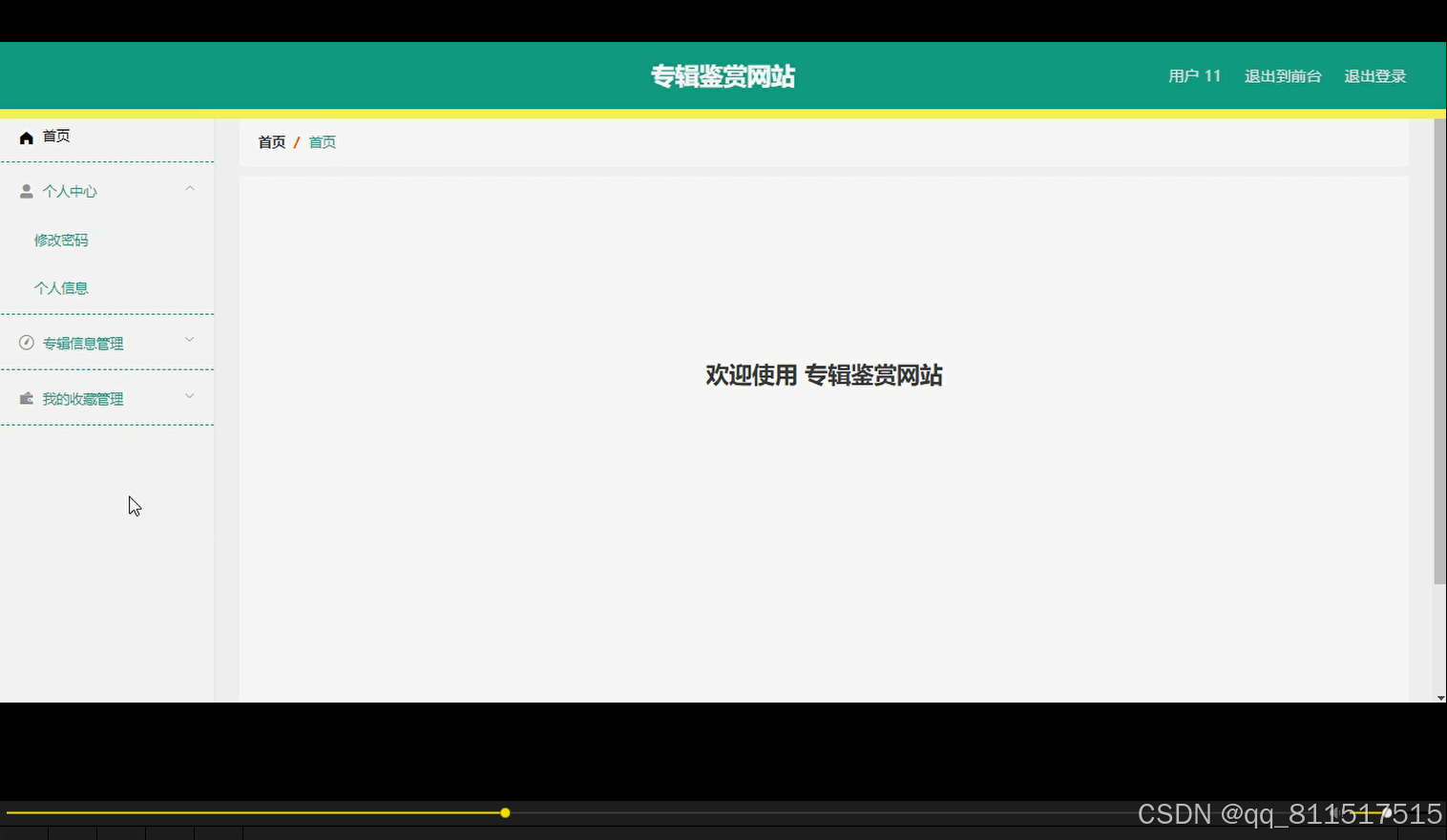
Task: Expand the 专辑信息管理 chevron
Action: pos(189,340)
